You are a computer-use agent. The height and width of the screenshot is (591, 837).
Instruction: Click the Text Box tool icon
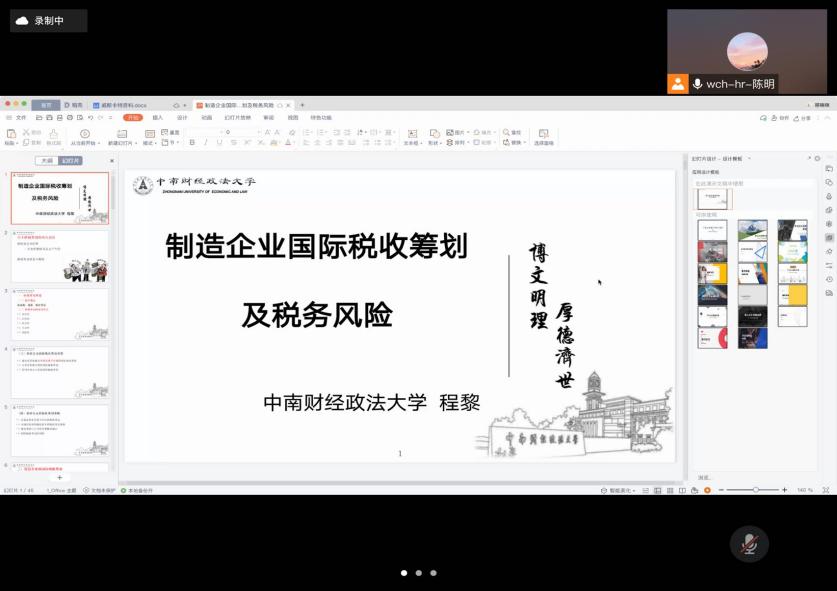[x=411, y=133]
